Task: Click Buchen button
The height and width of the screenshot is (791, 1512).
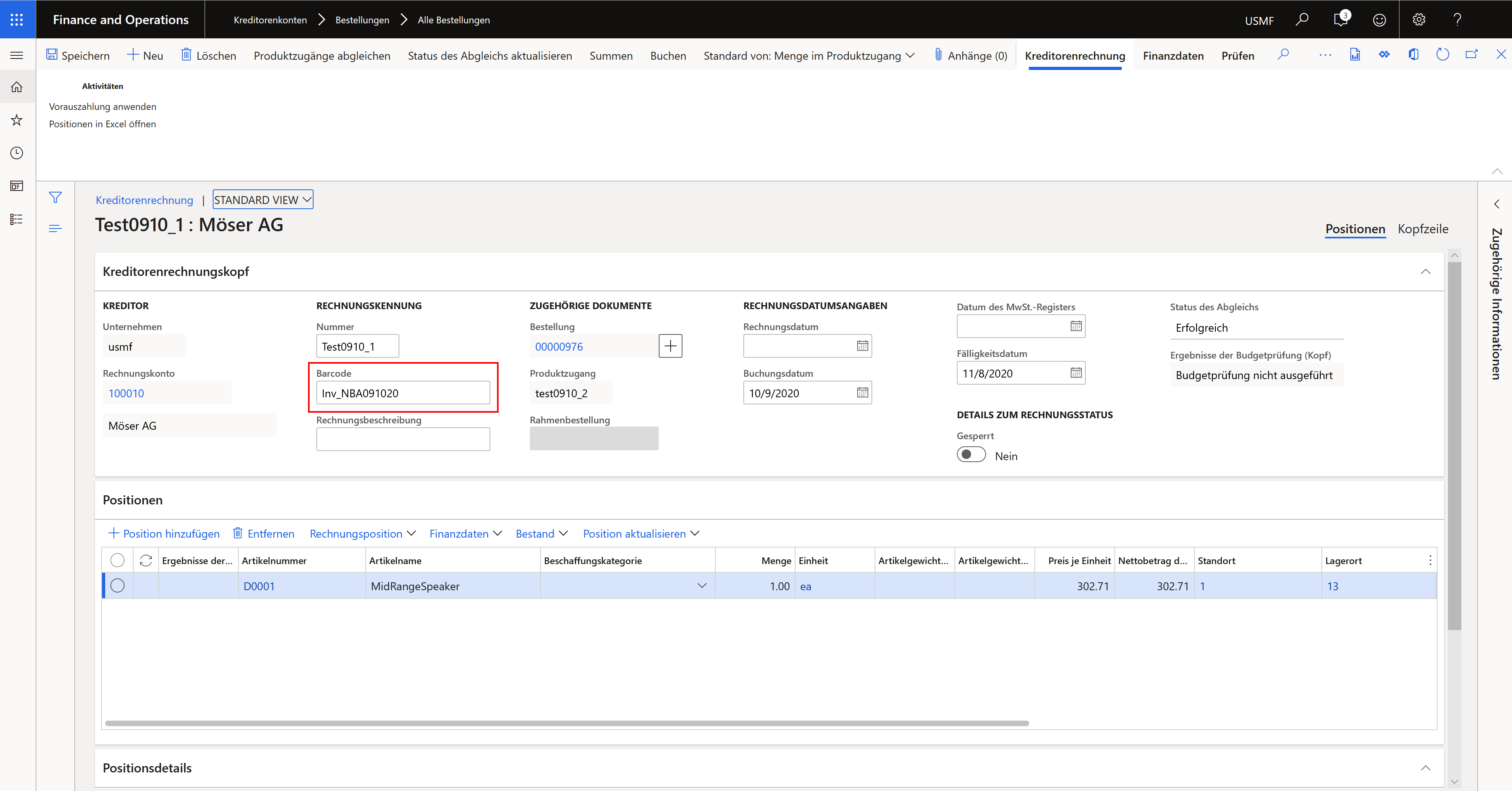Action: 668,56
